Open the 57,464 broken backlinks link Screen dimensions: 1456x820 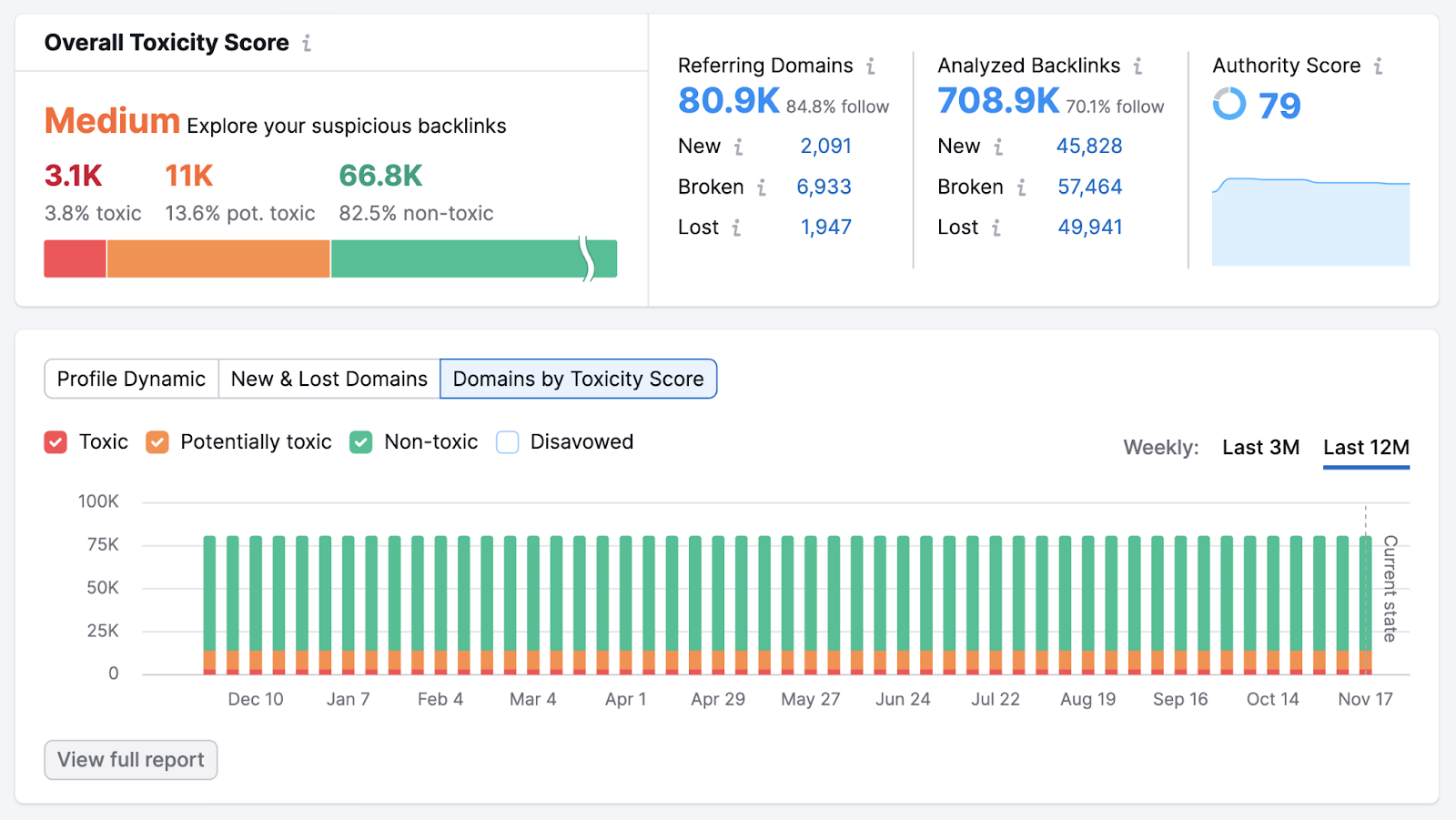click(1089, 187)
